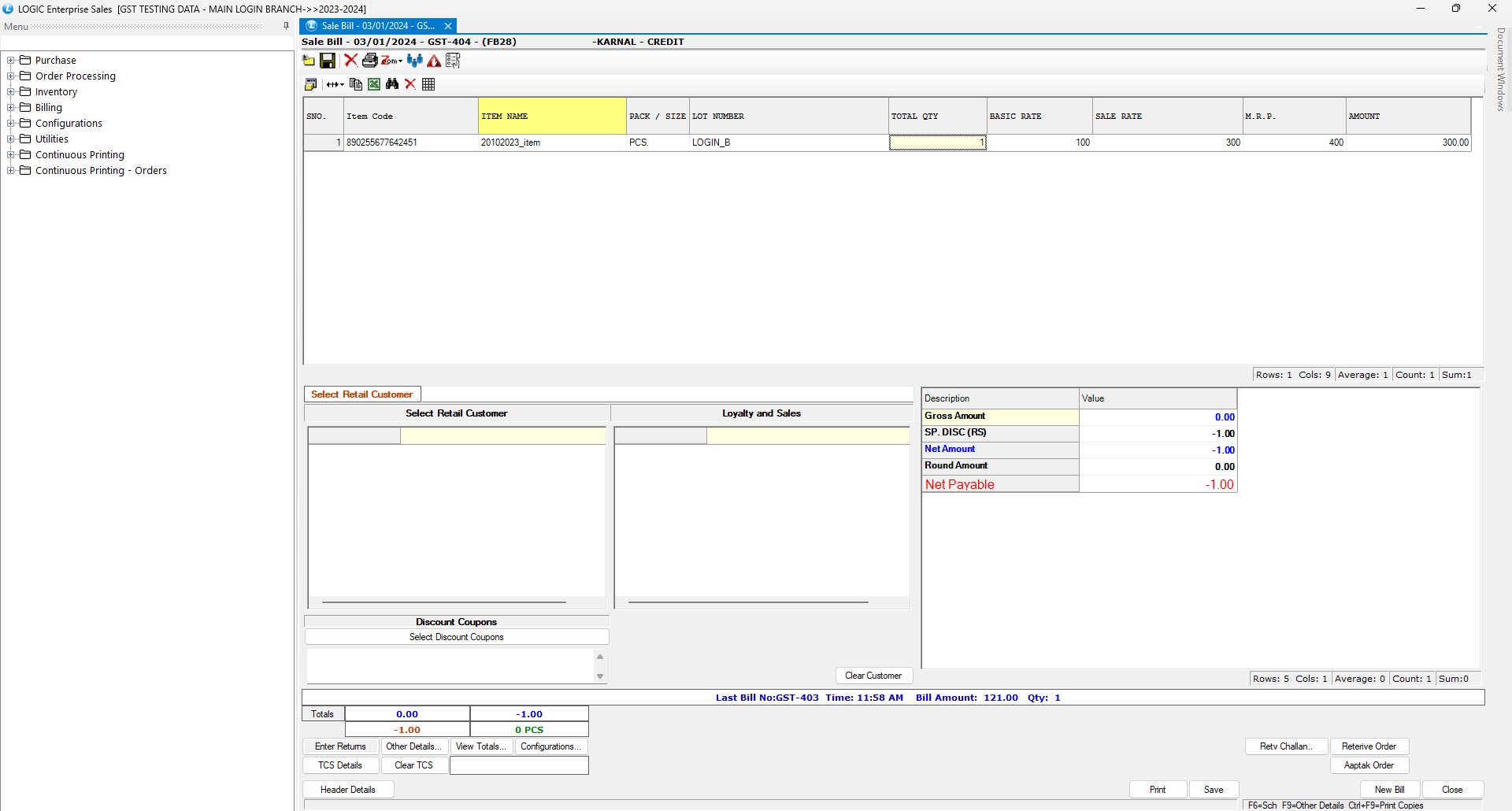Click the New Bill button
The height and width of the screenshot is (811, 1512).
1389,790
